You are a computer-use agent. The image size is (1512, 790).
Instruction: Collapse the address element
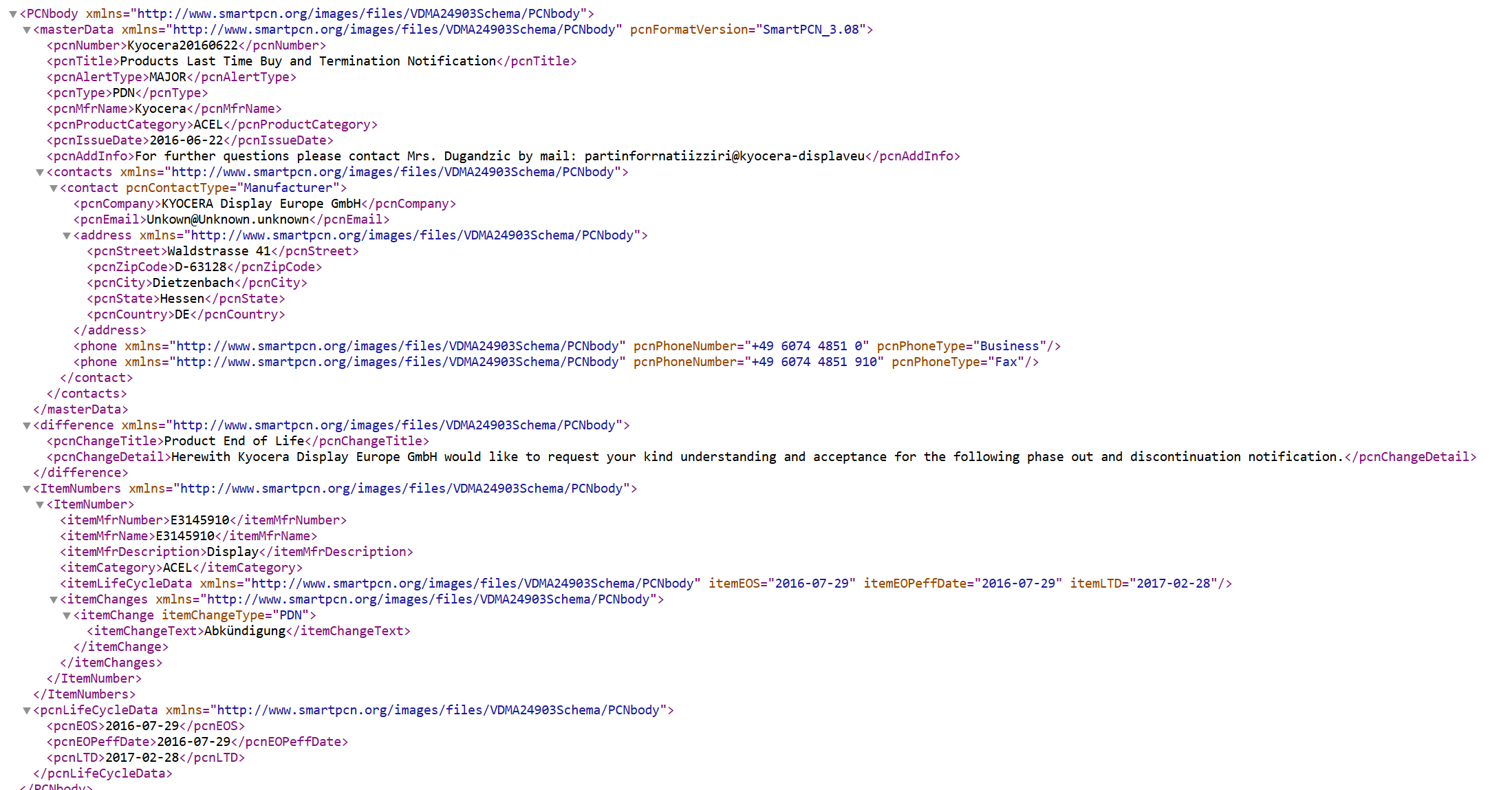67,235
